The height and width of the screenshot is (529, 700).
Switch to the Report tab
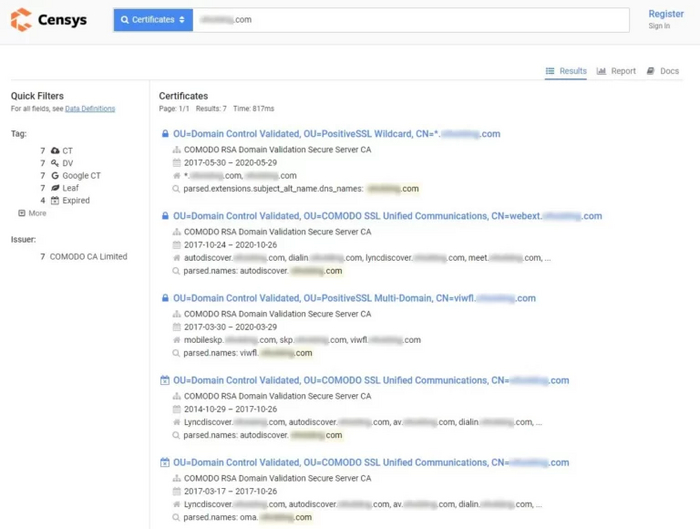click(617, 71)
